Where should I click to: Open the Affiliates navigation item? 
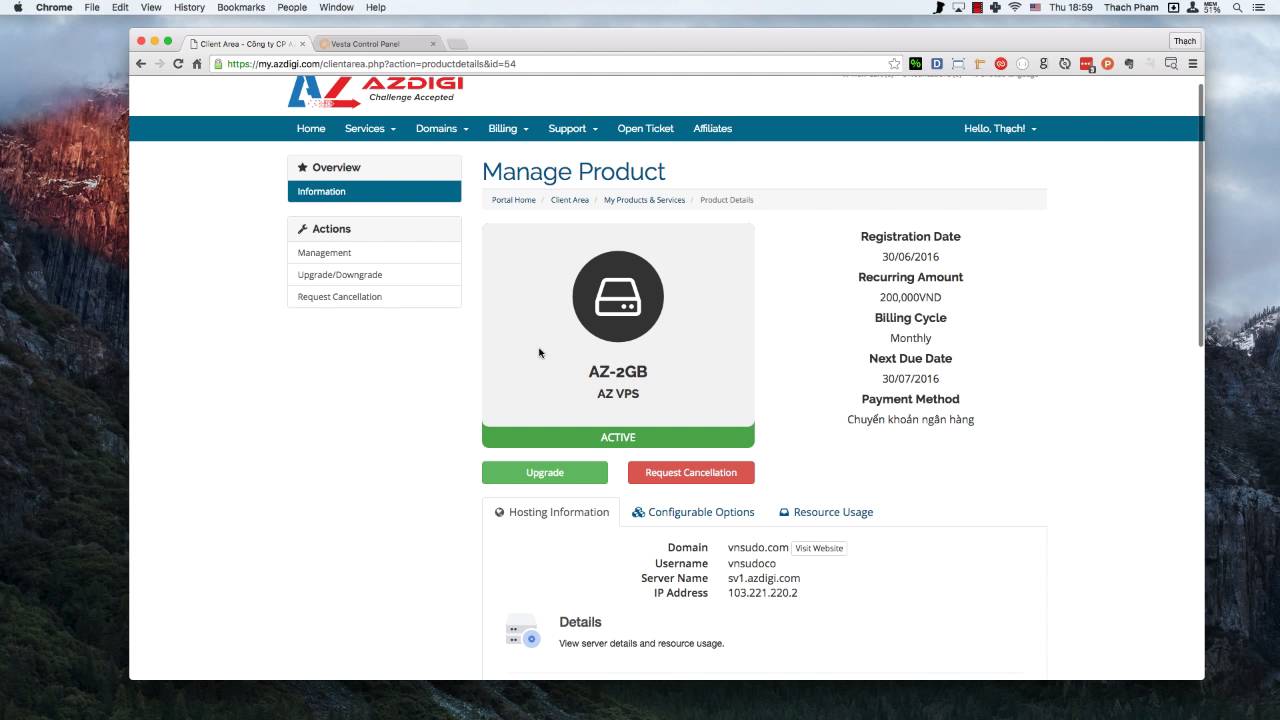713,128
